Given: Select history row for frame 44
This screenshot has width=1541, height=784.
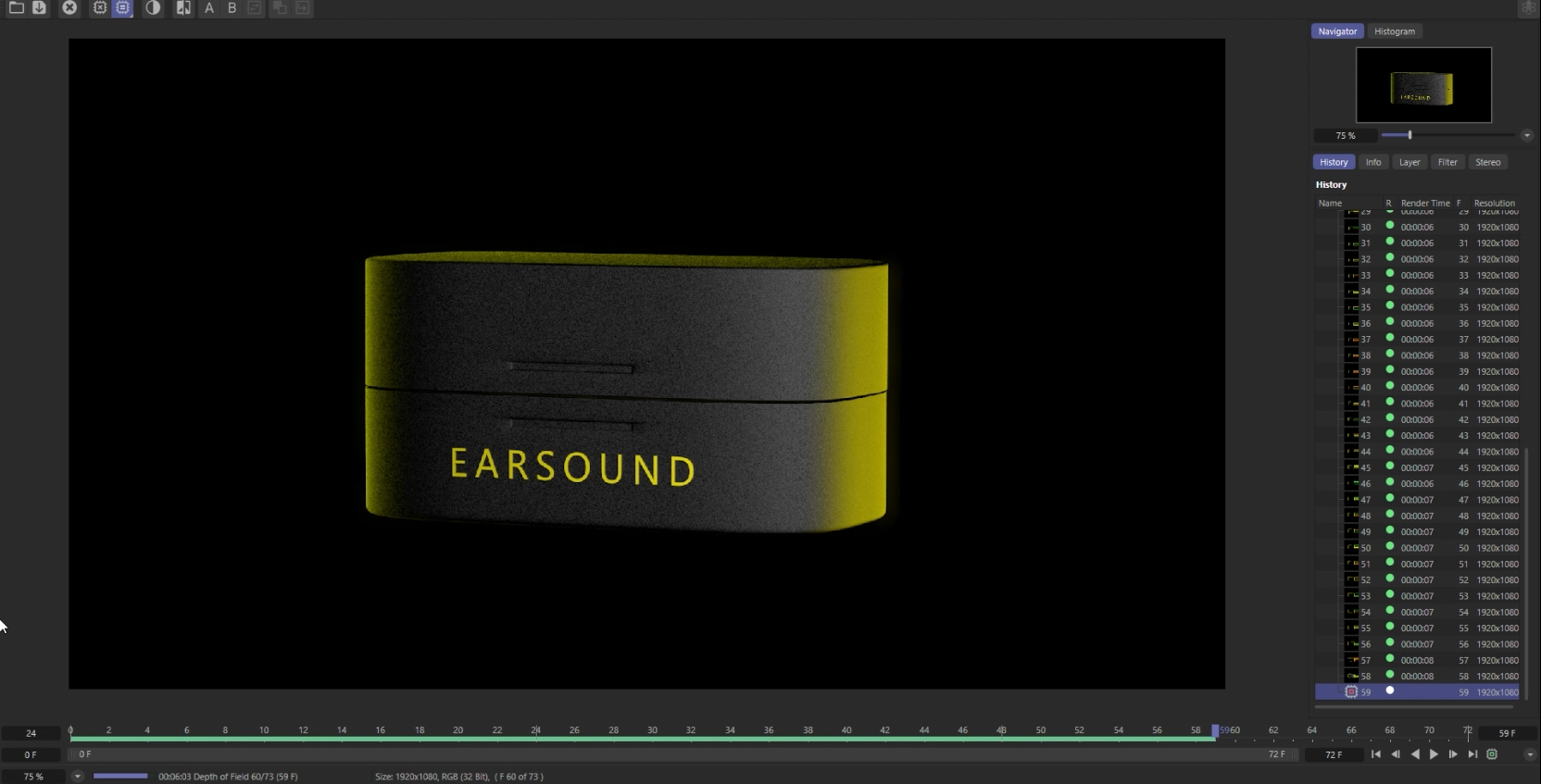Looking at the screenshot, I should pos(1418,452).
